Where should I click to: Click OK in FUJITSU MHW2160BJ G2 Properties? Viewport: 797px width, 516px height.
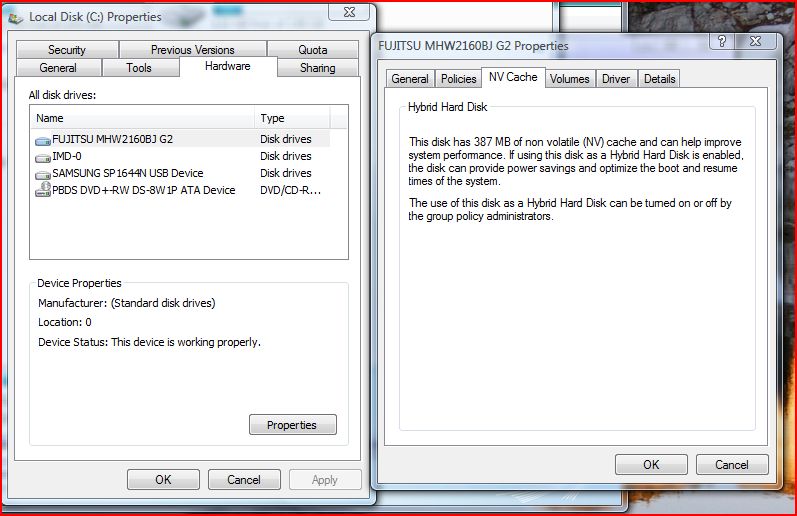point(651,464)
